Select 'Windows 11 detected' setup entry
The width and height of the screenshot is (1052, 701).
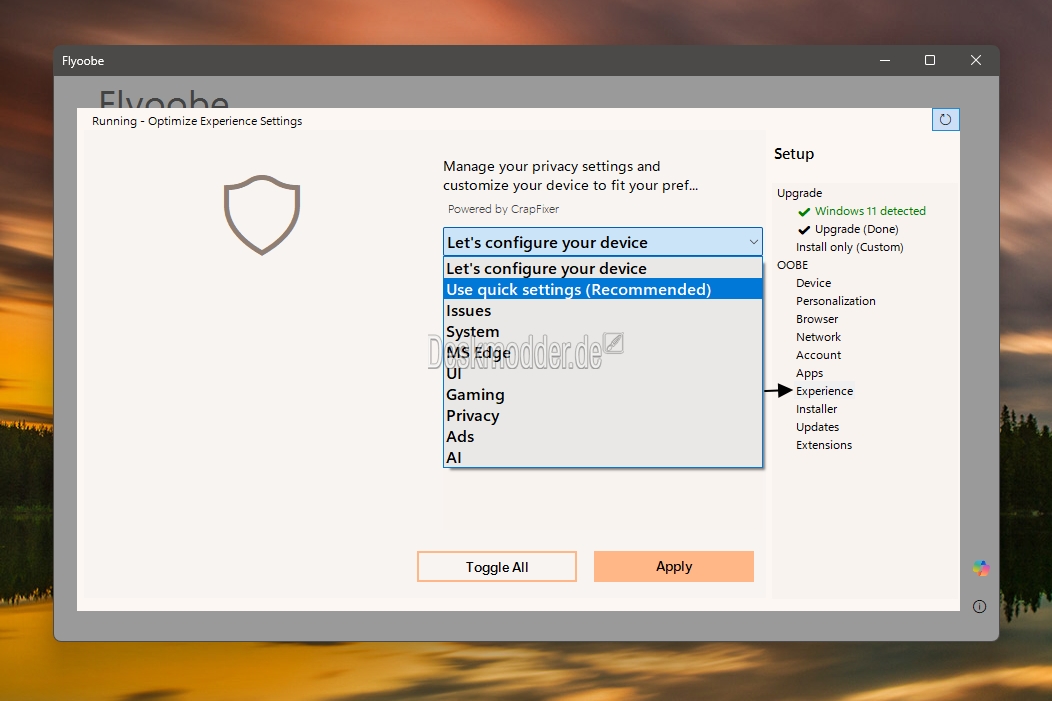click(870, 211)
